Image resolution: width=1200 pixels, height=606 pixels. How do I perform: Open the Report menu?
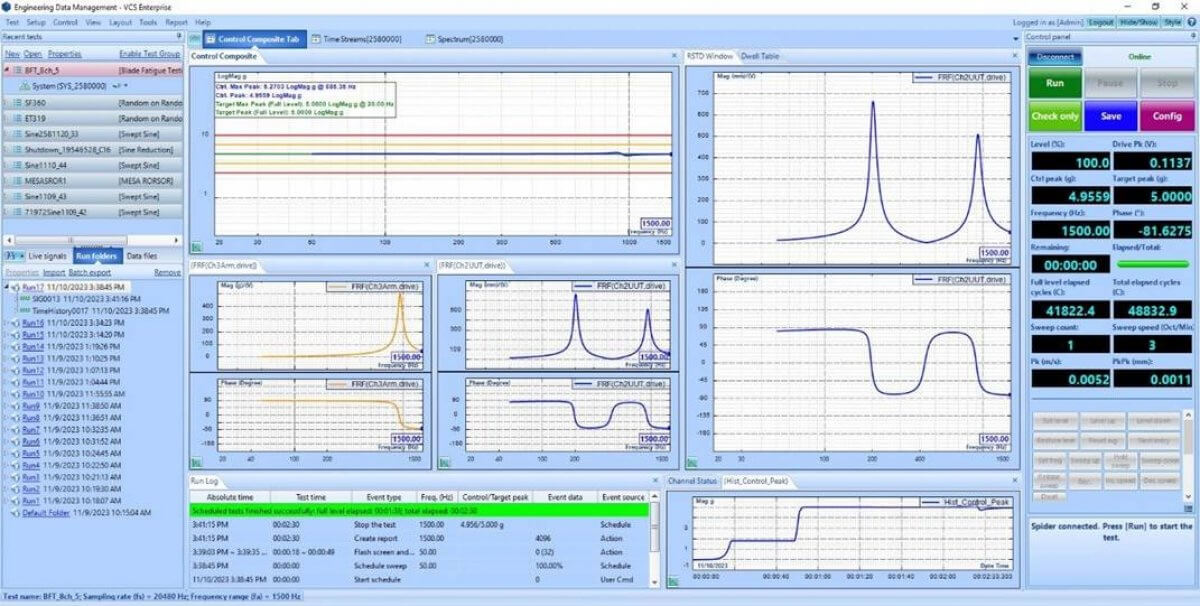(x=177, y=22)
